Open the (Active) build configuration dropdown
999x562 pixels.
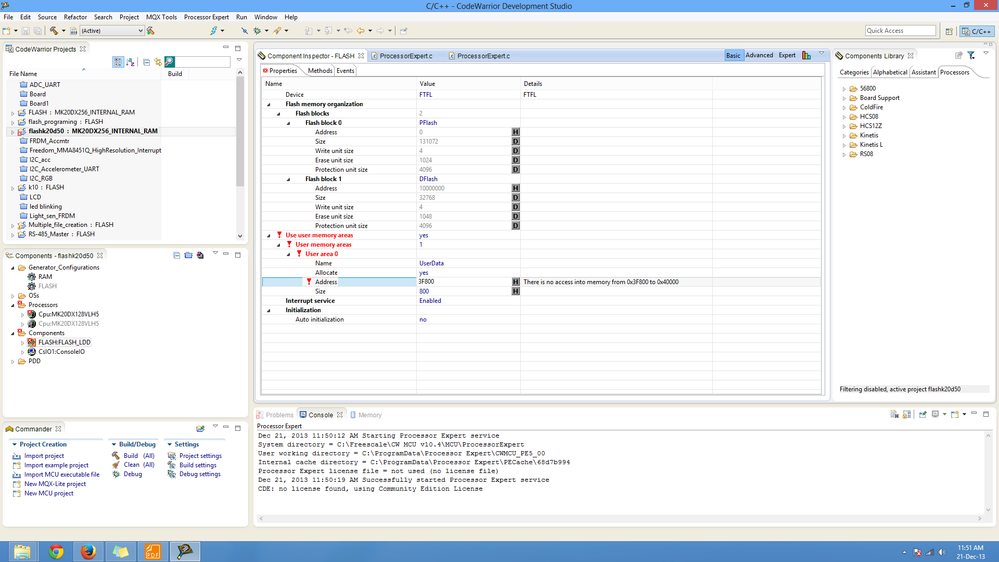click(x=111, y=31)
